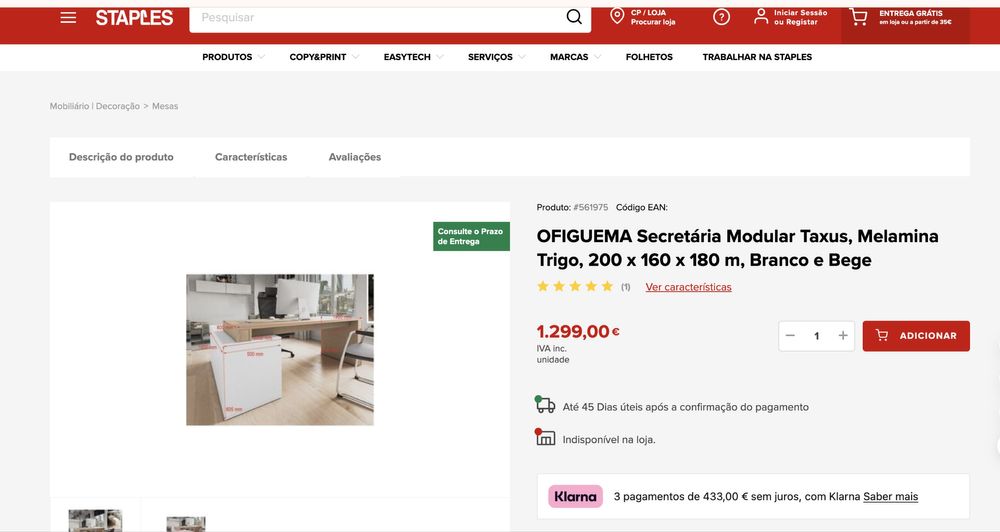Switch to Descrição do produto tab

point(121,157)
